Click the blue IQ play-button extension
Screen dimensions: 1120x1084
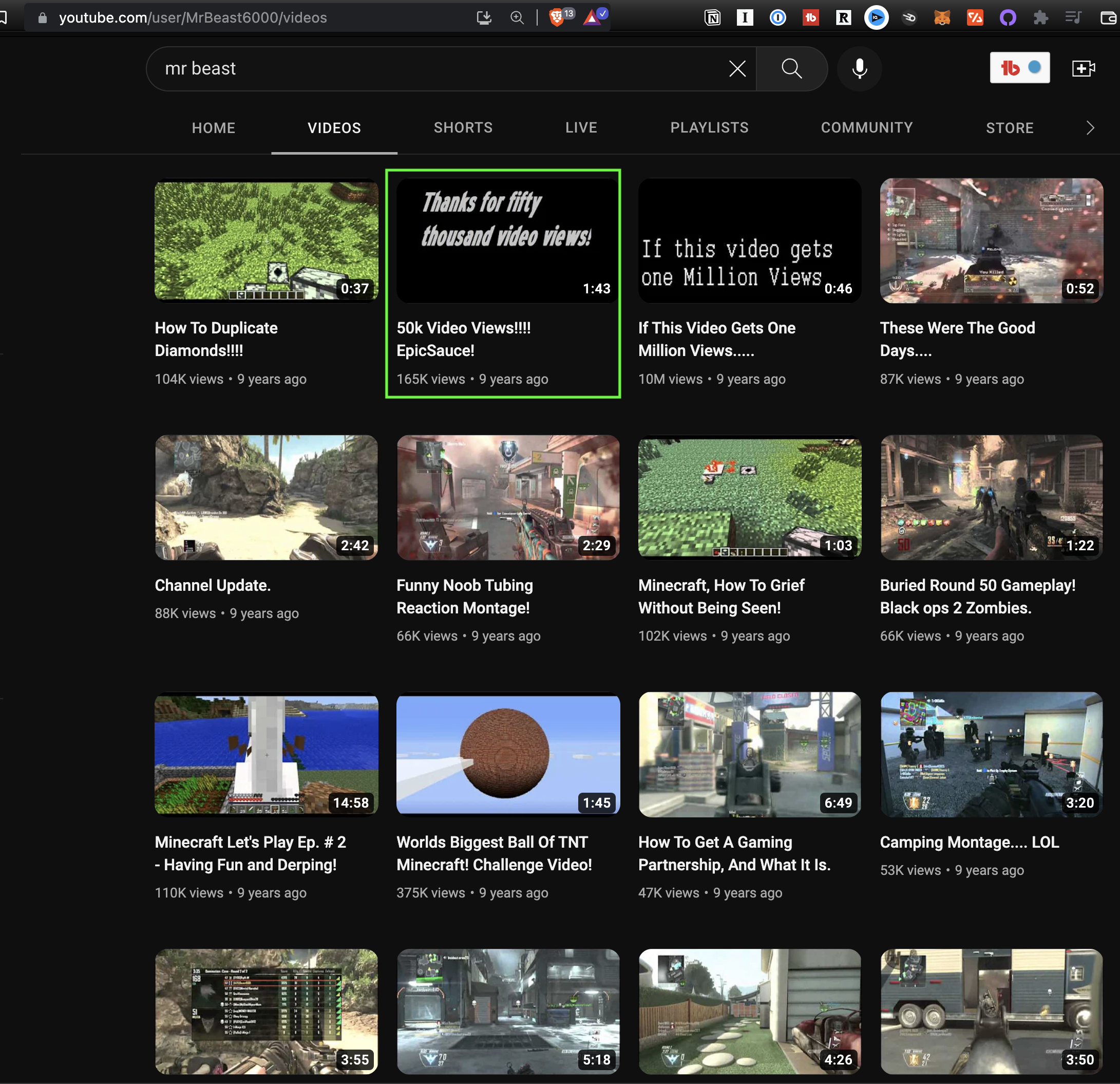[876, 17]
